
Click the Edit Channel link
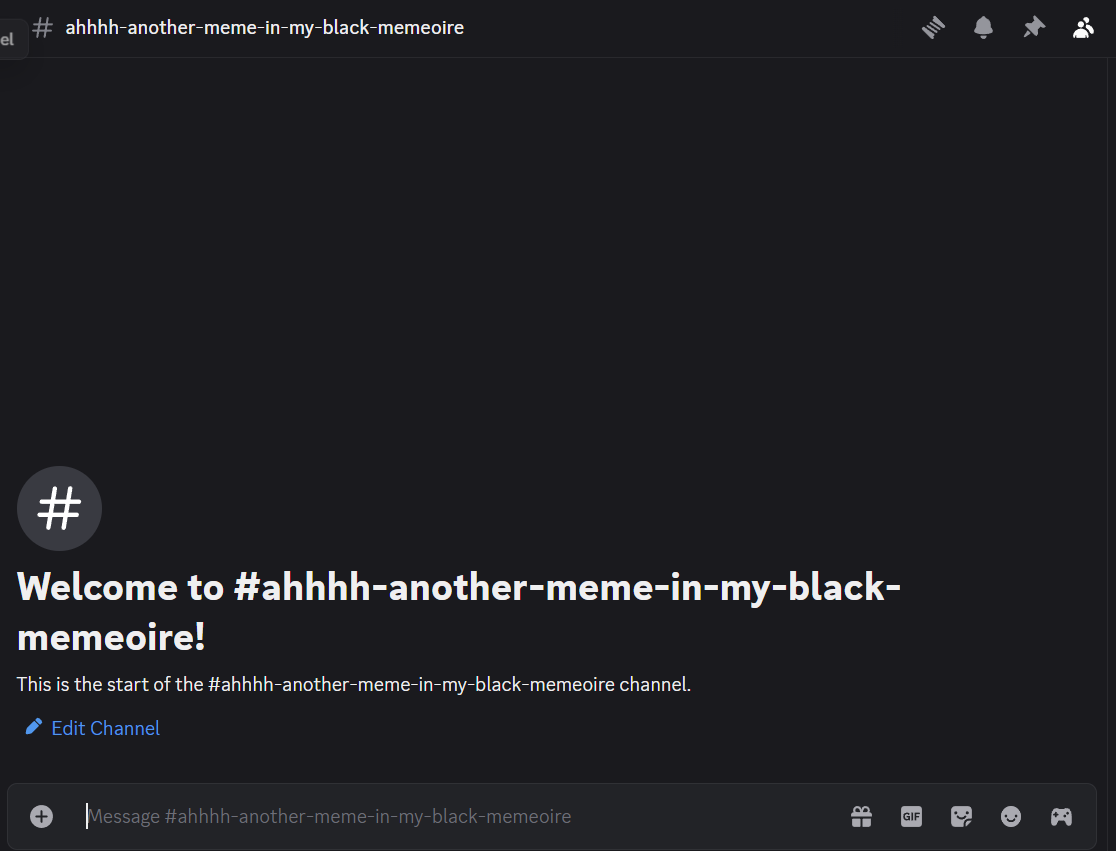tap(105, 729)
